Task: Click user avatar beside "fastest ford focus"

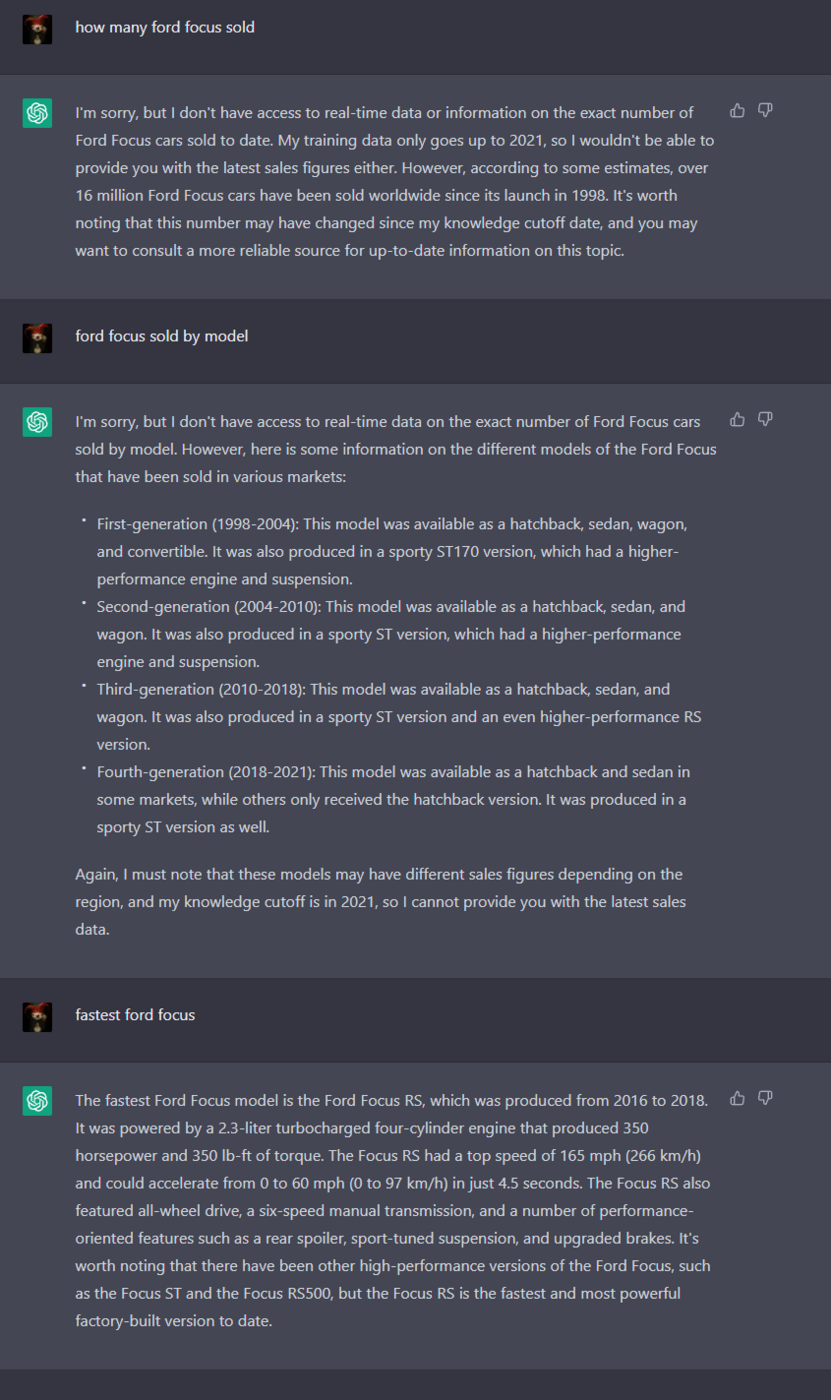Action: click(37, 1017)
